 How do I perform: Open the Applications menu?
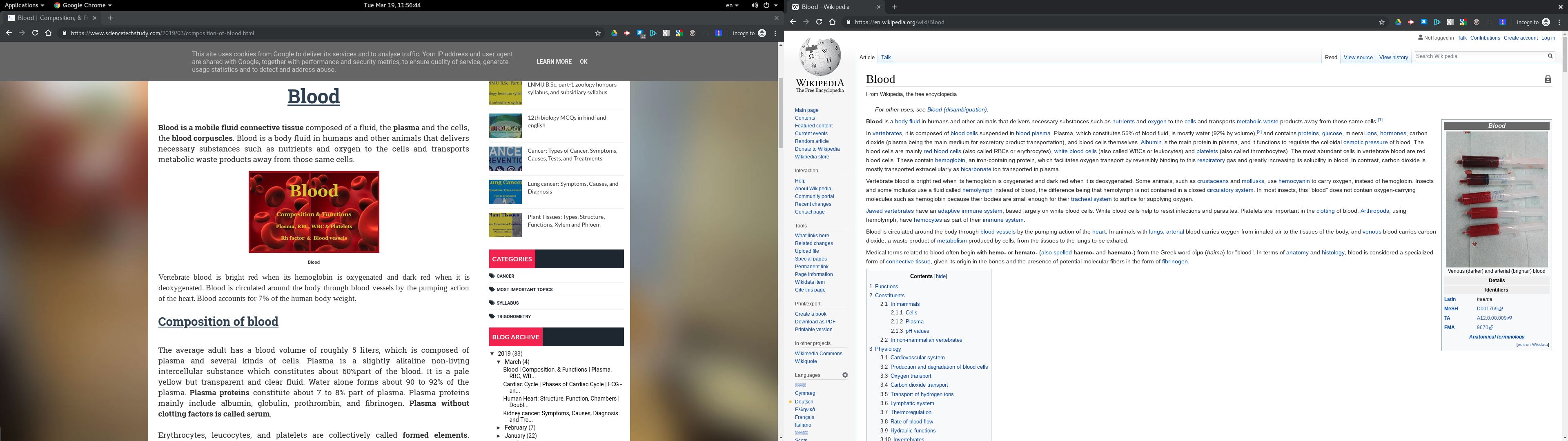pyautogui.click(x=24, y=5)
